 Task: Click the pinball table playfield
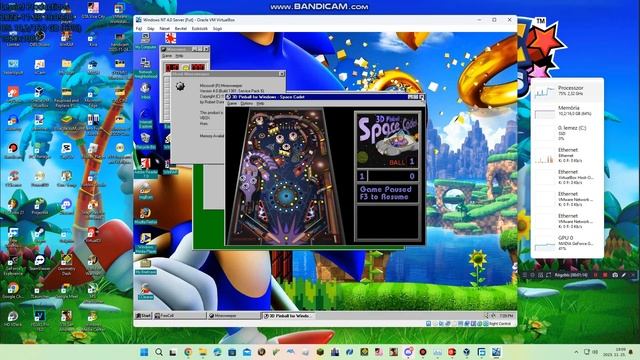(287, 176)
